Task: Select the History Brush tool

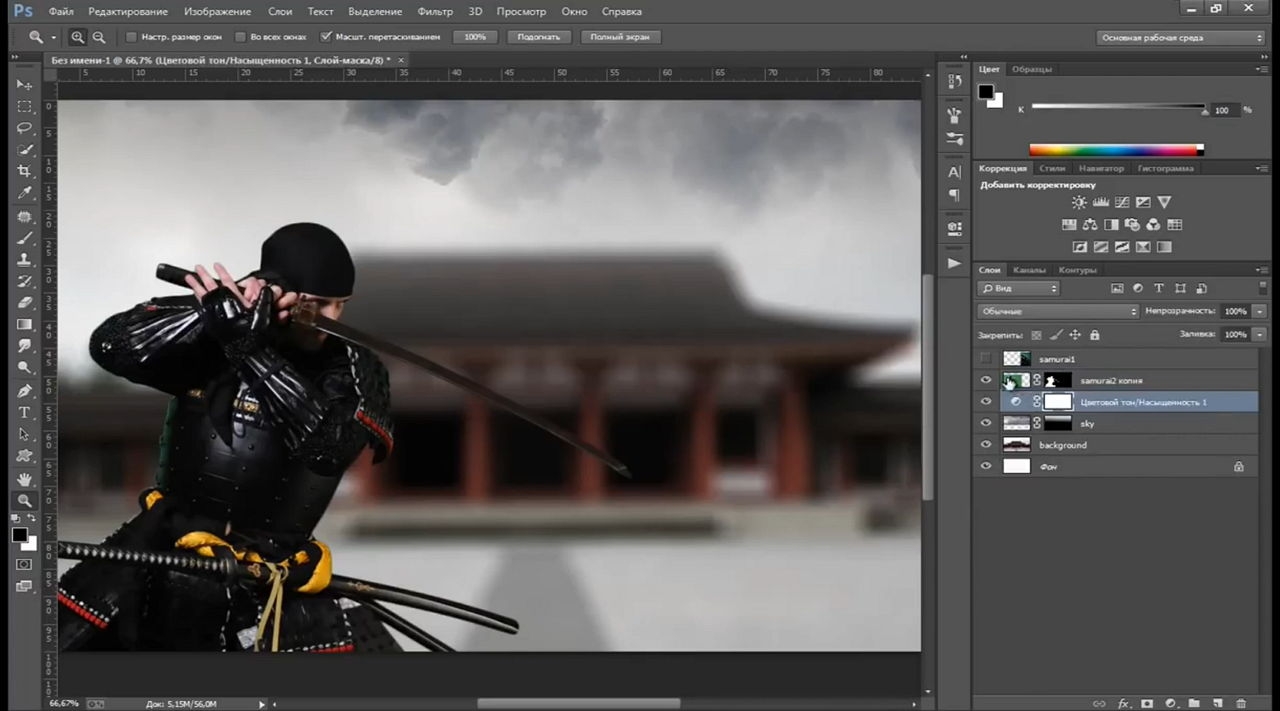Action: [x=24, y=281]
